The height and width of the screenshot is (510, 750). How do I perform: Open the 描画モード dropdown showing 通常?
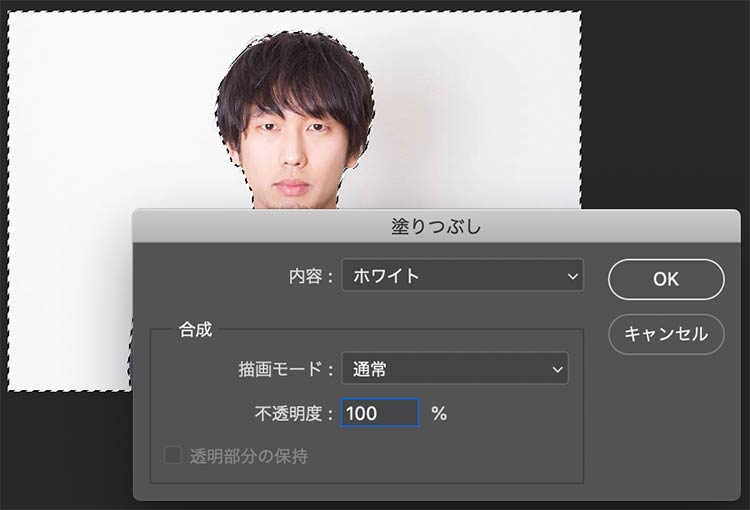tap(455, 368)
